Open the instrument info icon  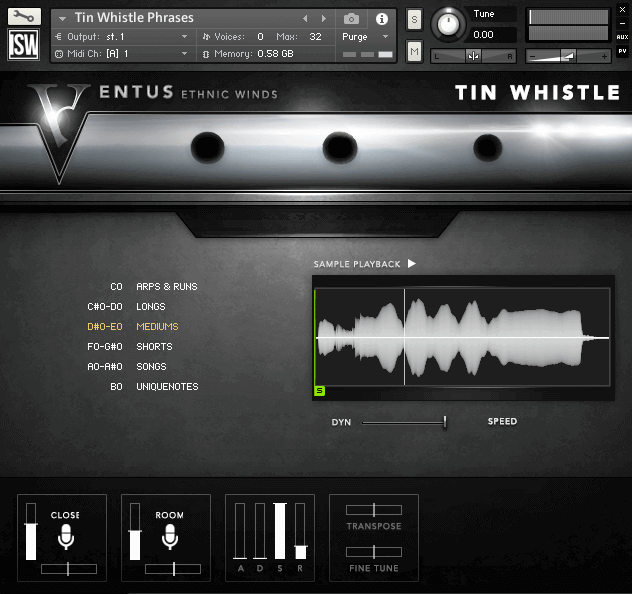[381, 19]
